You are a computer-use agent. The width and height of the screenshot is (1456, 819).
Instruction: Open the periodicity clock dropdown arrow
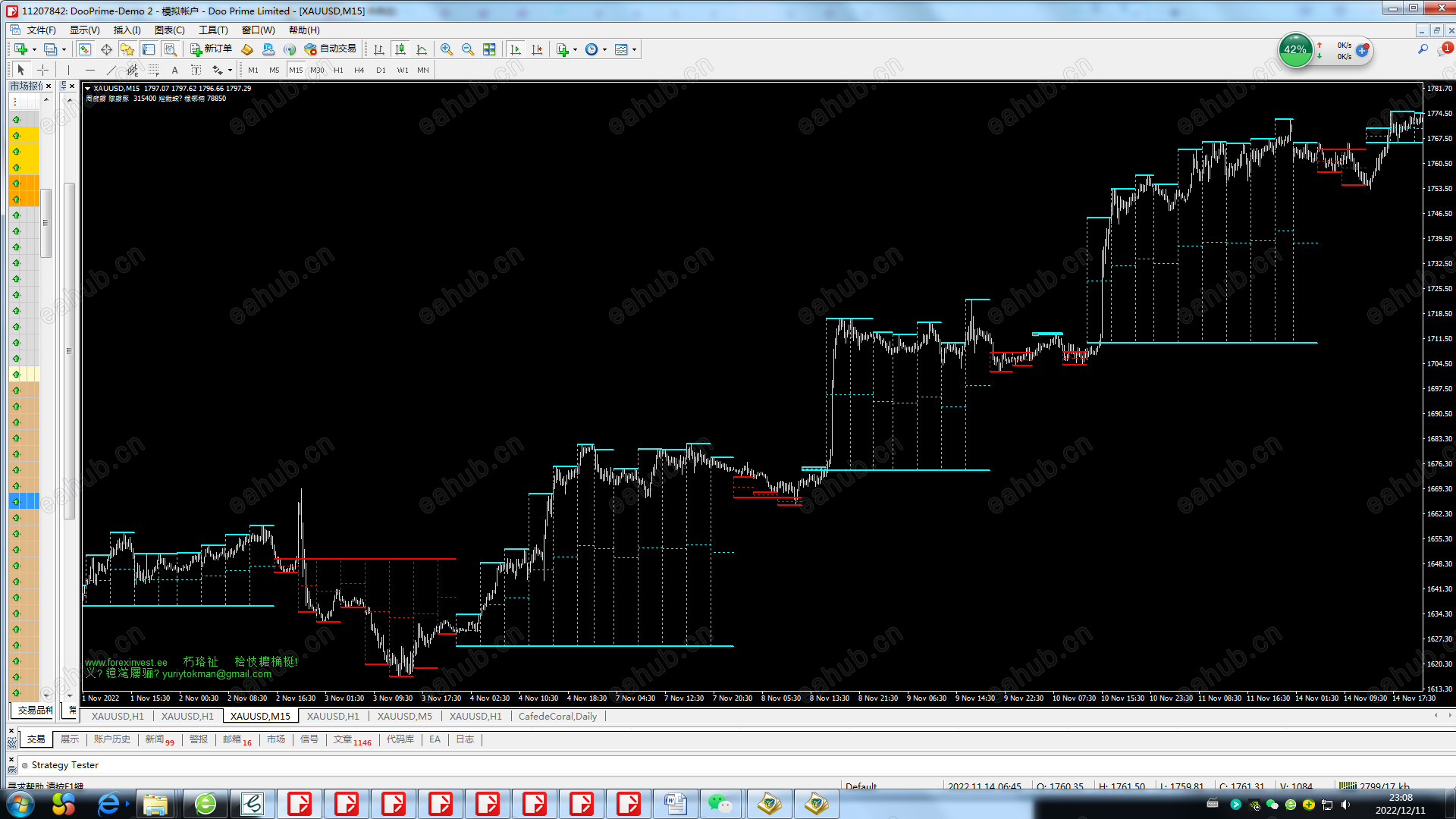[604, 49]
